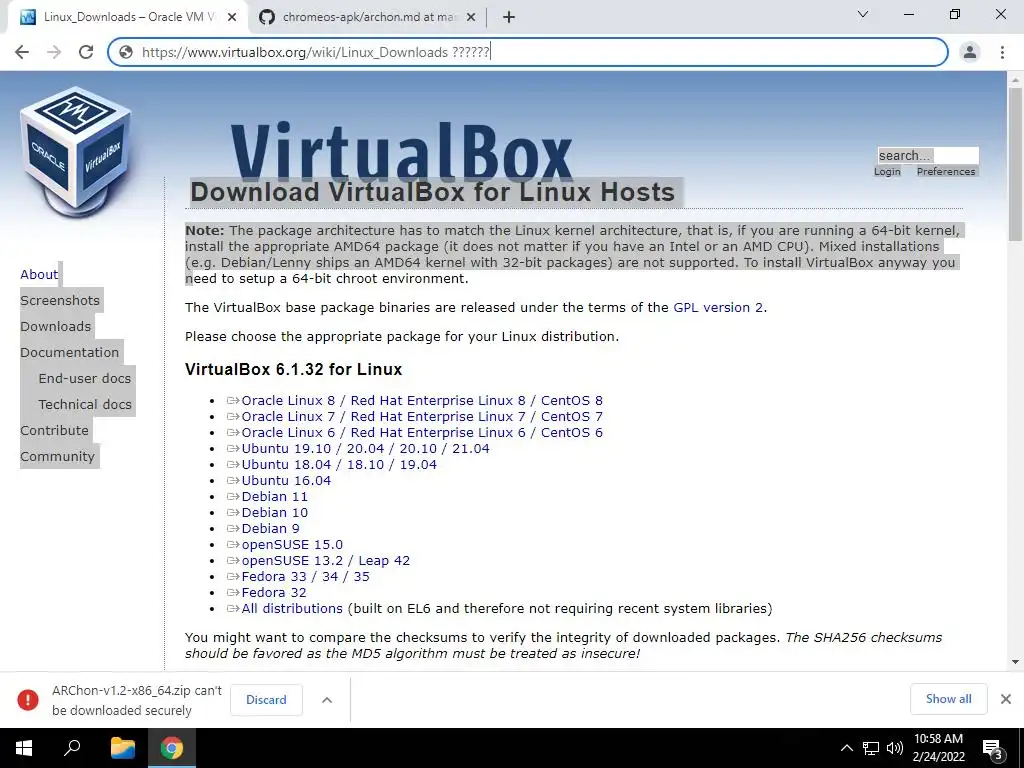Open a new browser tab

pyautogui.click(x=509, y=17)
